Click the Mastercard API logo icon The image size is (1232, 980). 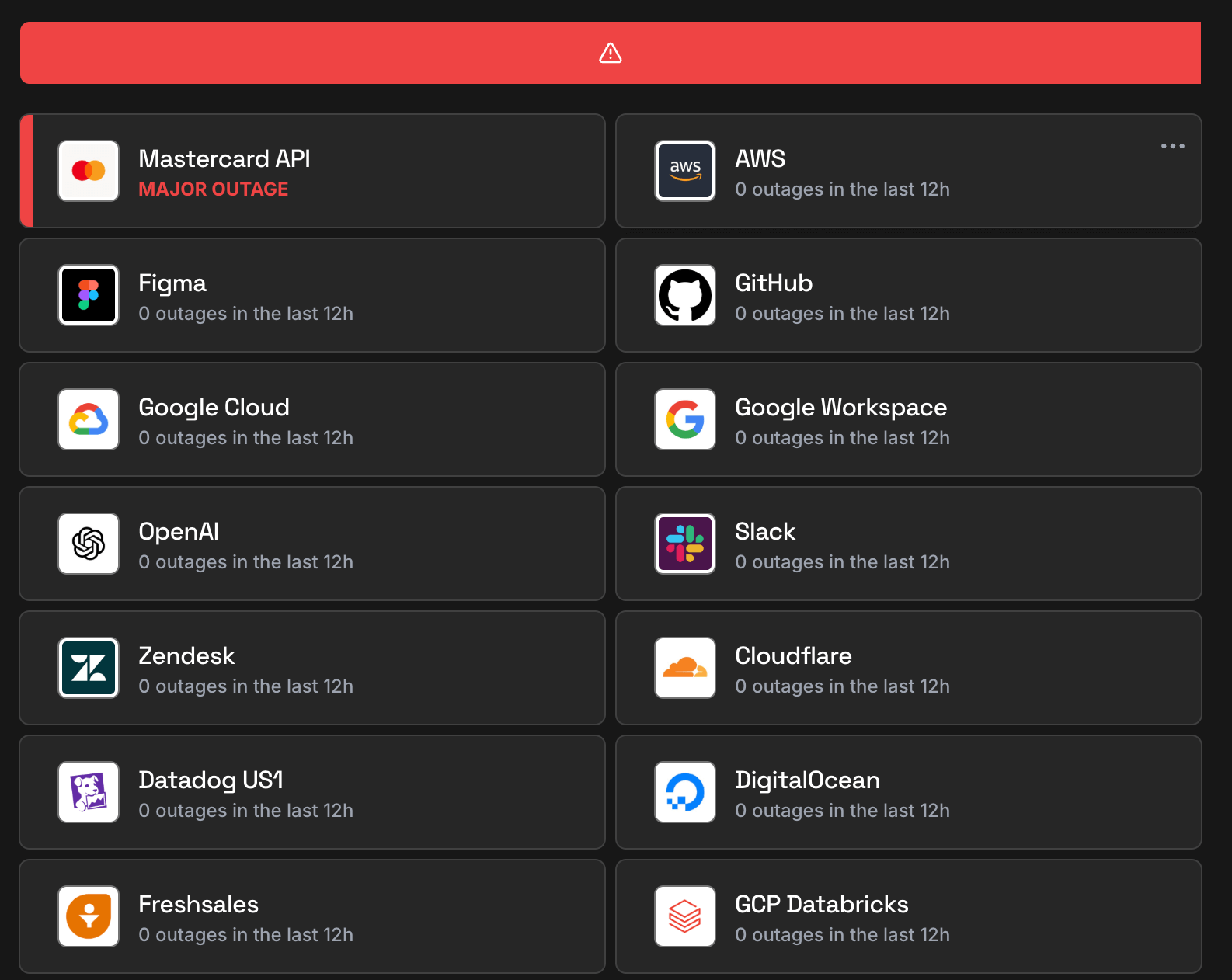tap(89, 171)
